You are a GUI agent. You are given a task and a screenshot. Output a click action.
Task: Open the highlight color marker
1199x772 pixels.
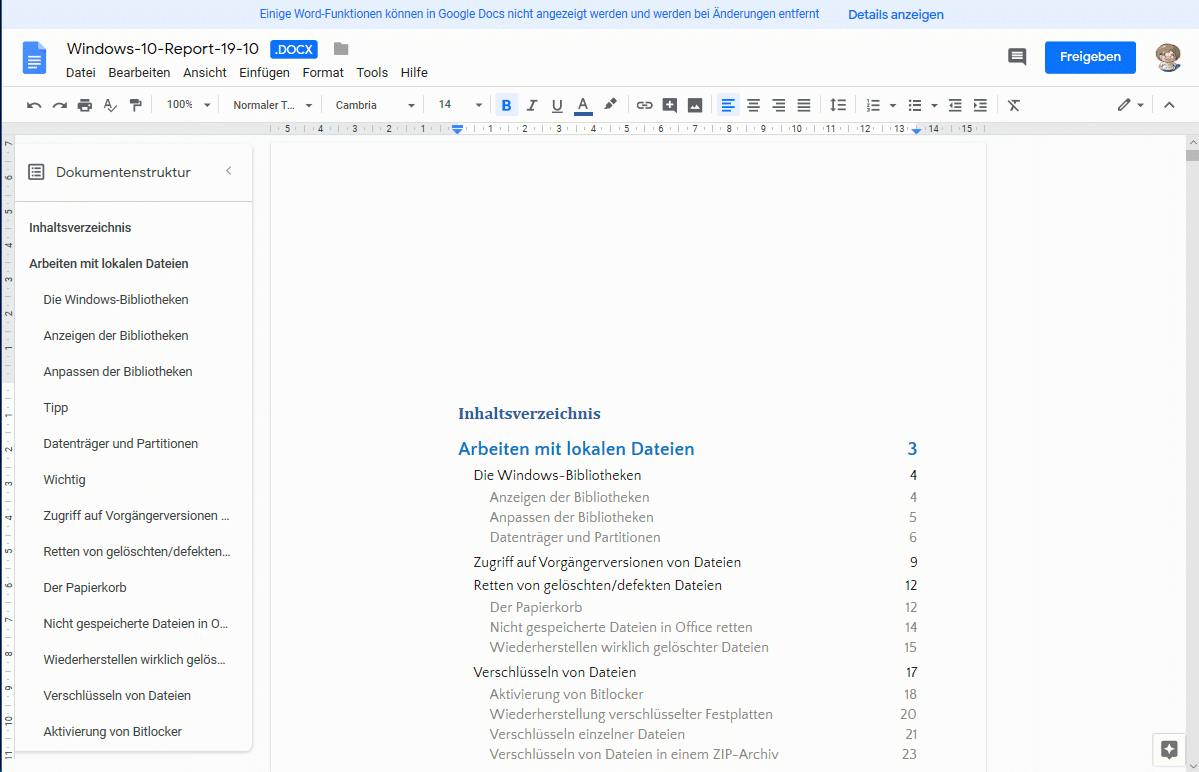610,105
